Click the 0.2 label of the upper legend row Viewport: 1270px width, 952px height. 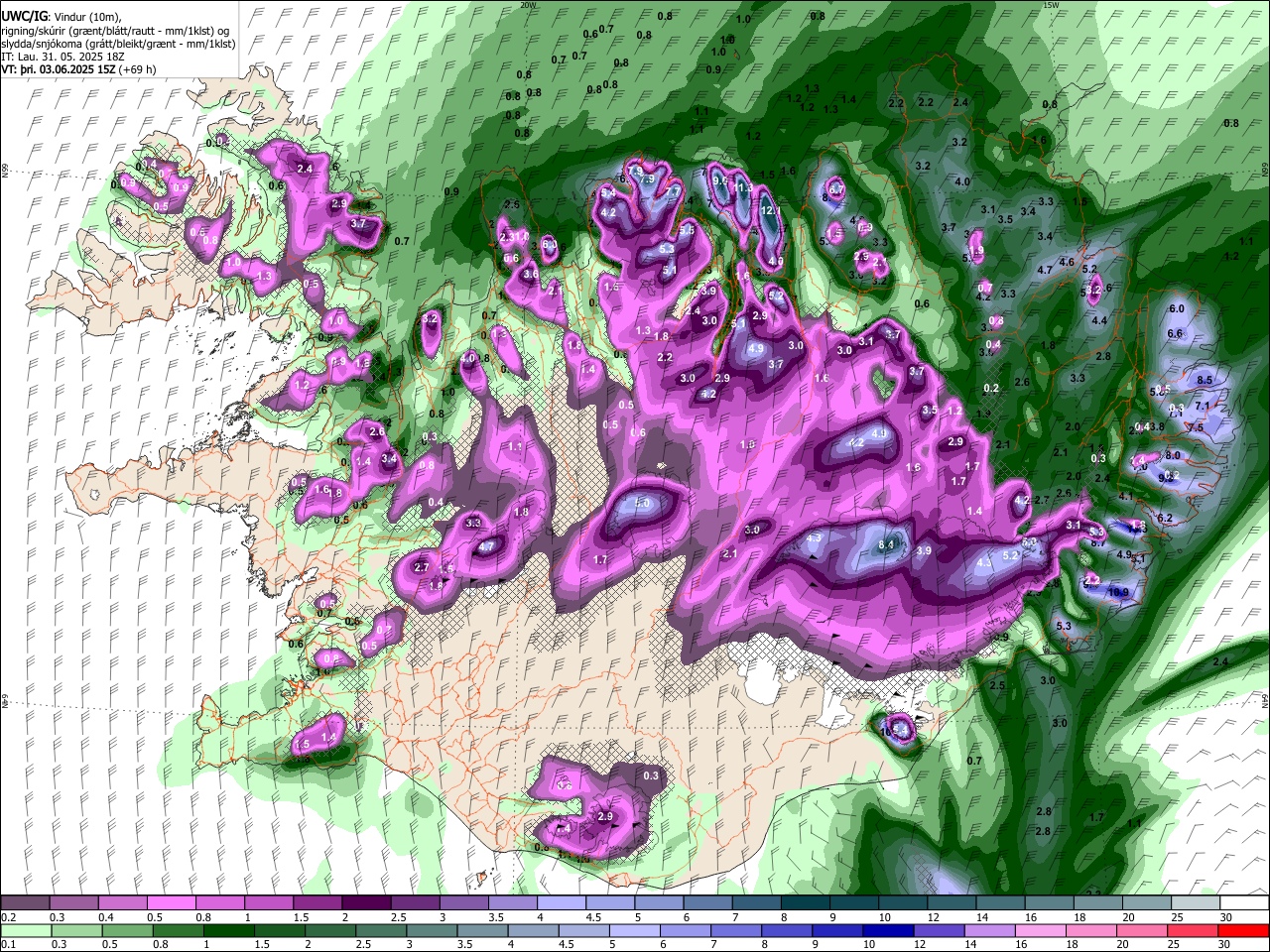[8, 917]
